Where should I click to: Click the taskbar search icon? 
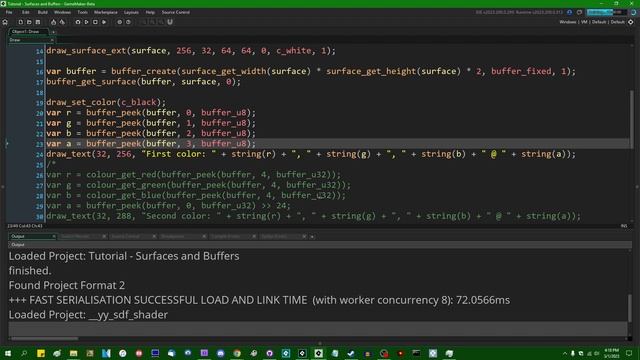pyautogui.click(x=24, y=353)
